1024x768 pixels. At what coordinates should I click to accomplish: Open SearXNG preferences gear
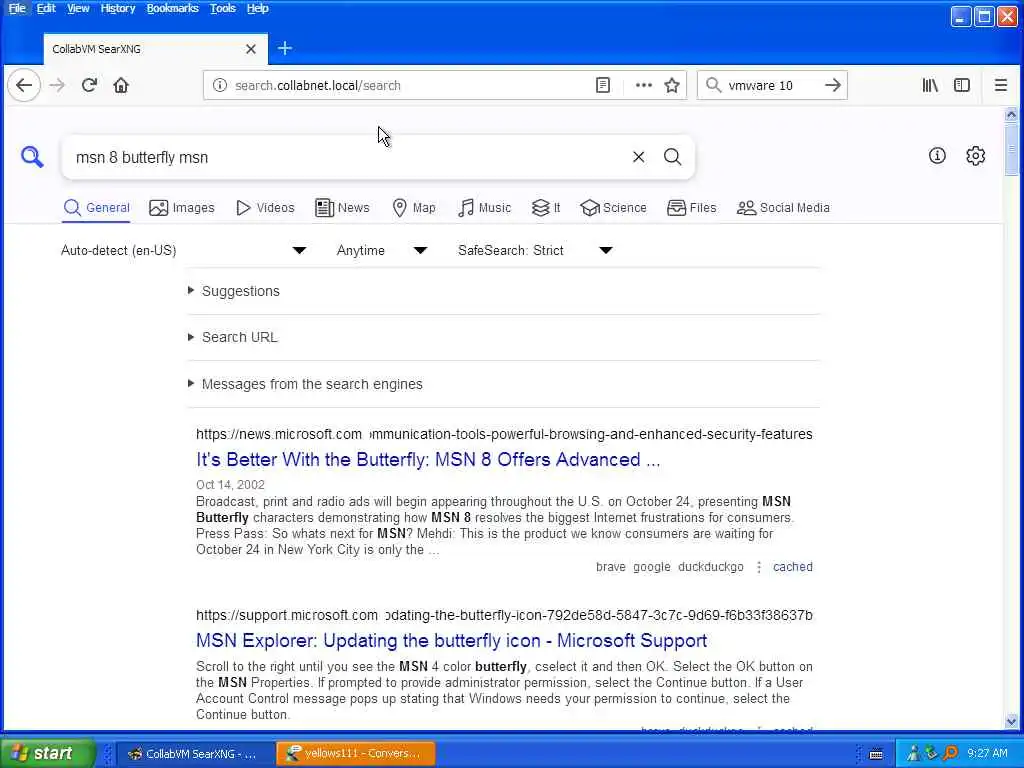(976, 155)
